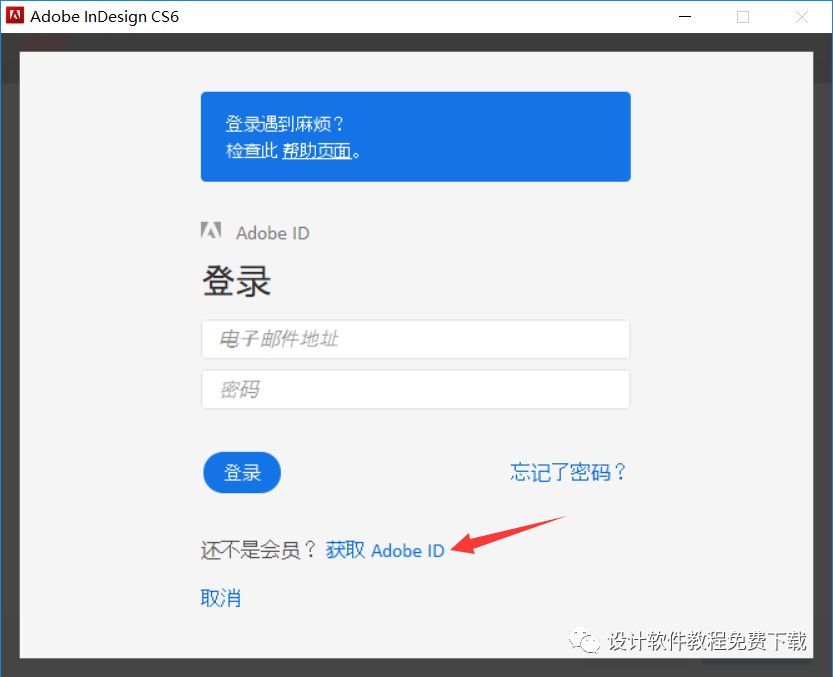Image resolution: width=833 pixels, height=677 pixels.
Task: Click the Adobe logo beside Adobe ID
Action: [x=211, y=230]
